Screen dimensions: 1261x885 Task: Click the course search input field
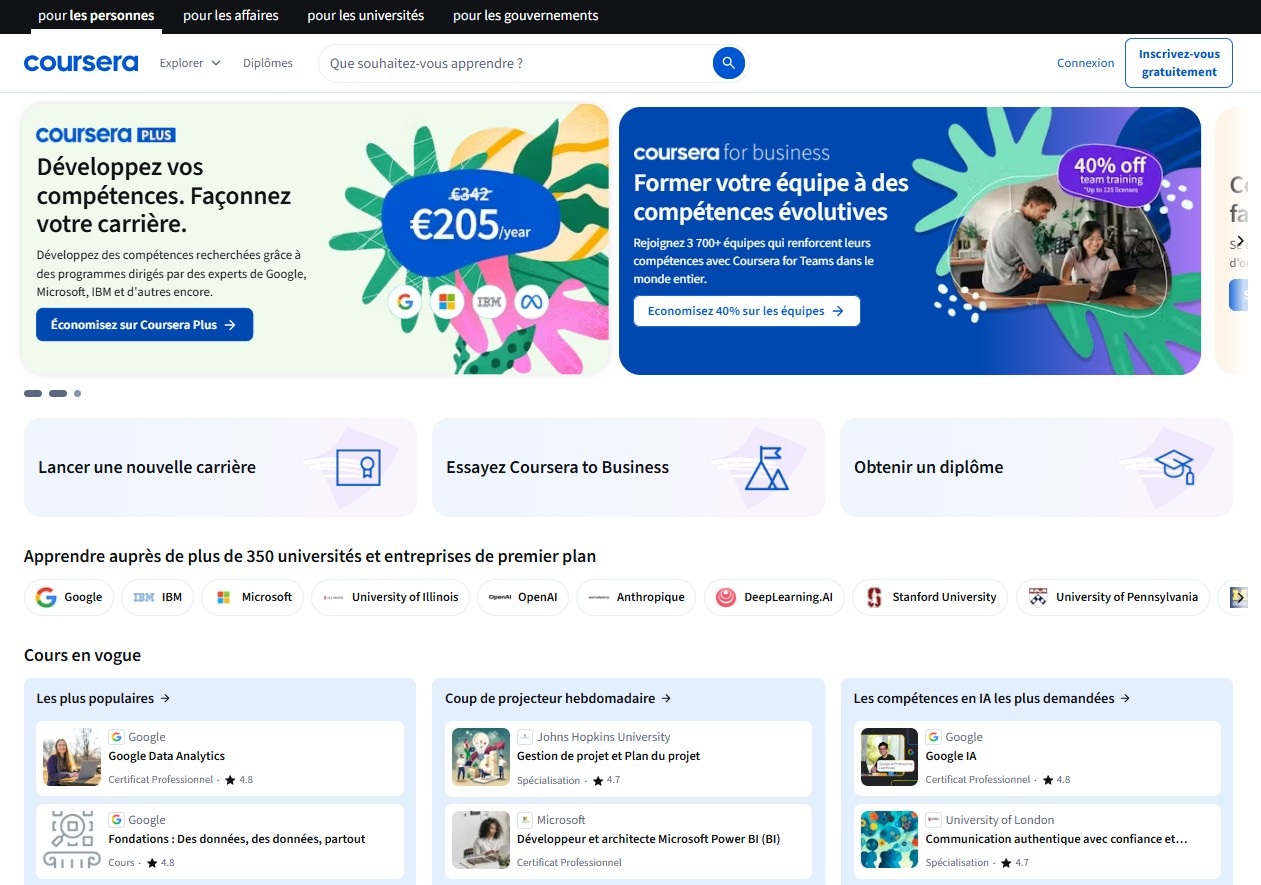[515, 63]
